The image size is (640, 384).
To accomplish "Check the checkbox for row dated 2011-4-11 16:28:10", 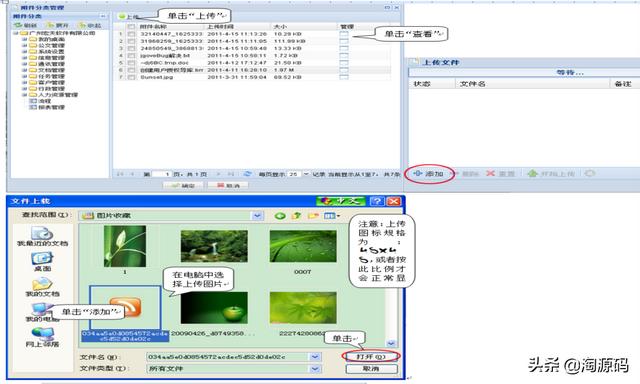I will (x=131, y=70).
